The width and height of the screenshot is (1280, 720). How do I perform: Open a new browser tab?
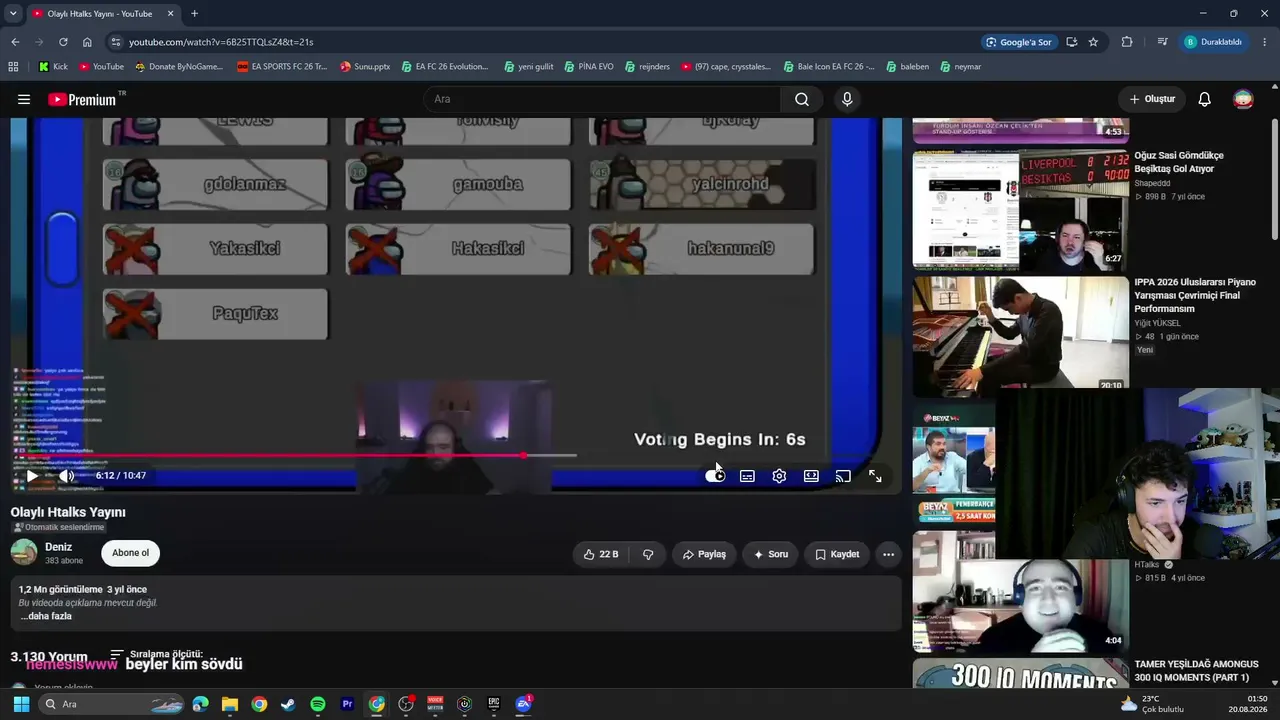point(194,14)
